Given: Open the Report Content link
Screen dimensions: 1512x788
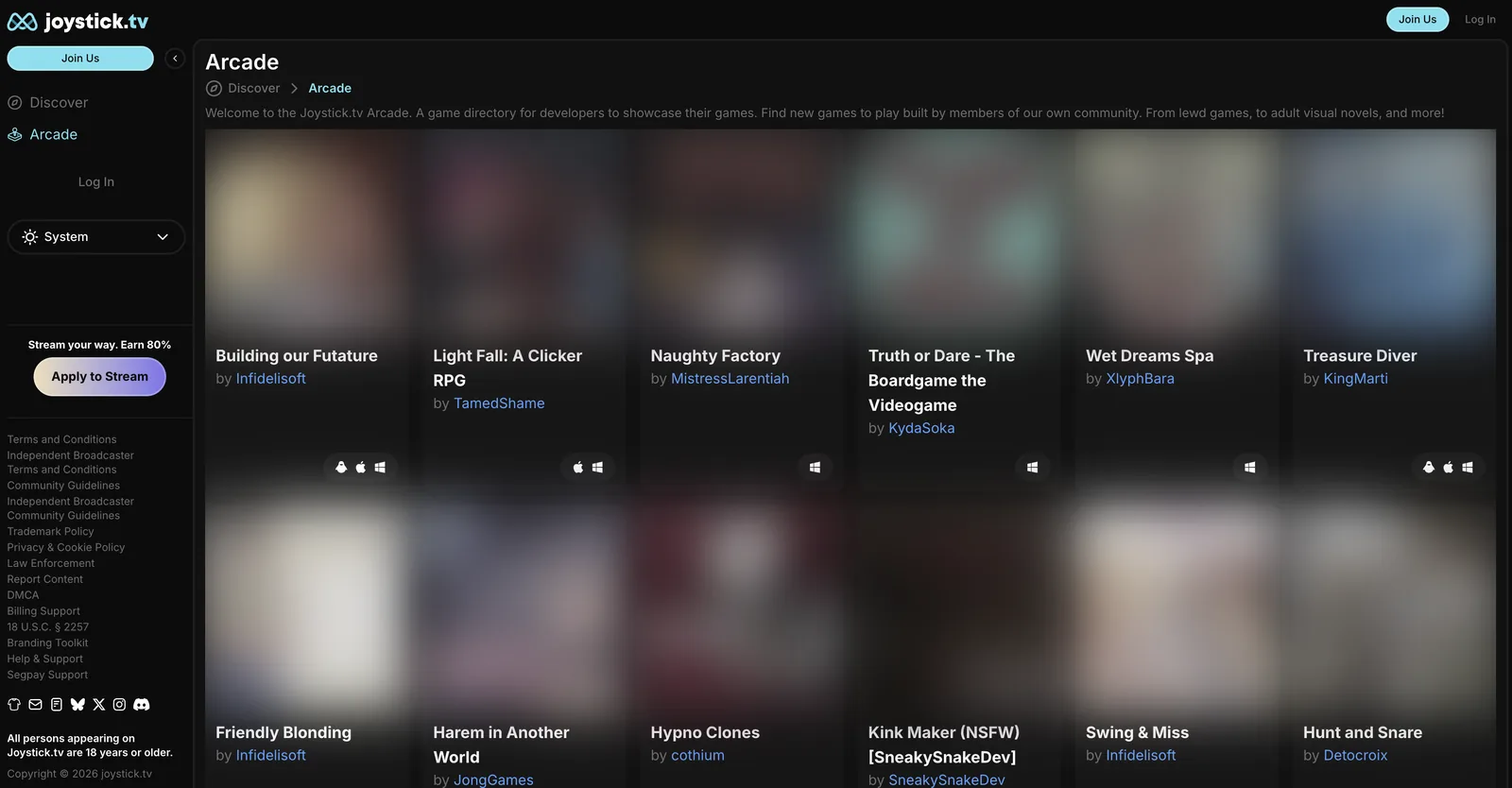Looking at the screenshot, I should [x=45, y=580].
